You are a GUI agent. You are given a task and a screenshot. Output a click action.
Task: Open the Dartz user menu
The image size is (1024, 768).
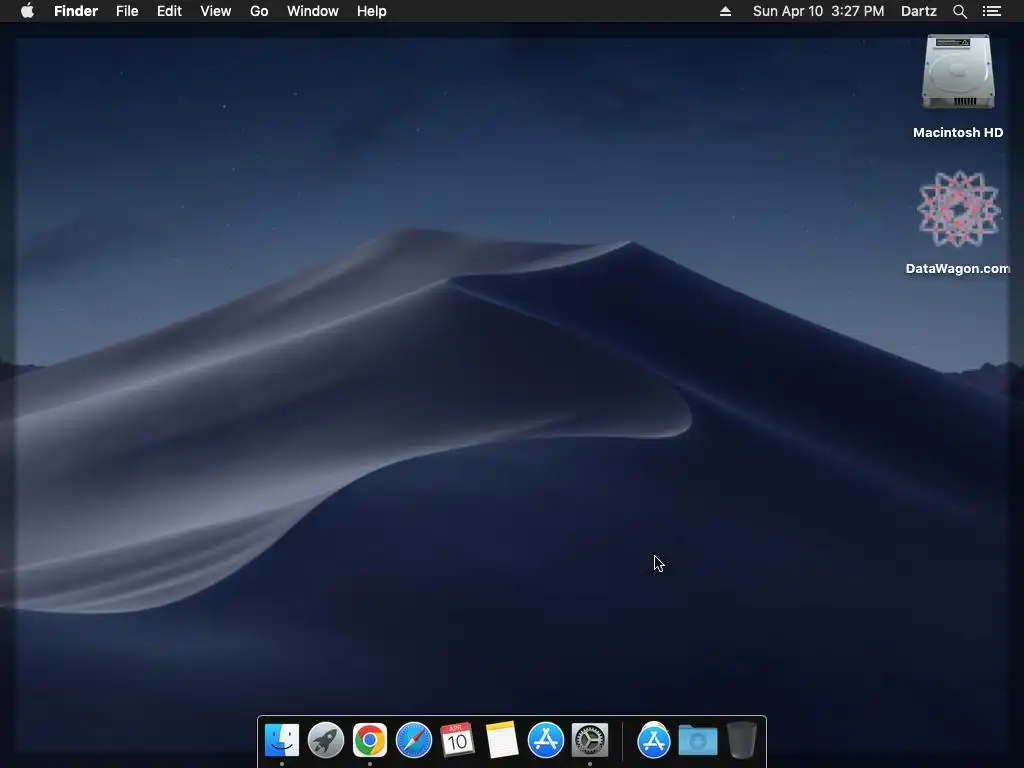[919, 11]
